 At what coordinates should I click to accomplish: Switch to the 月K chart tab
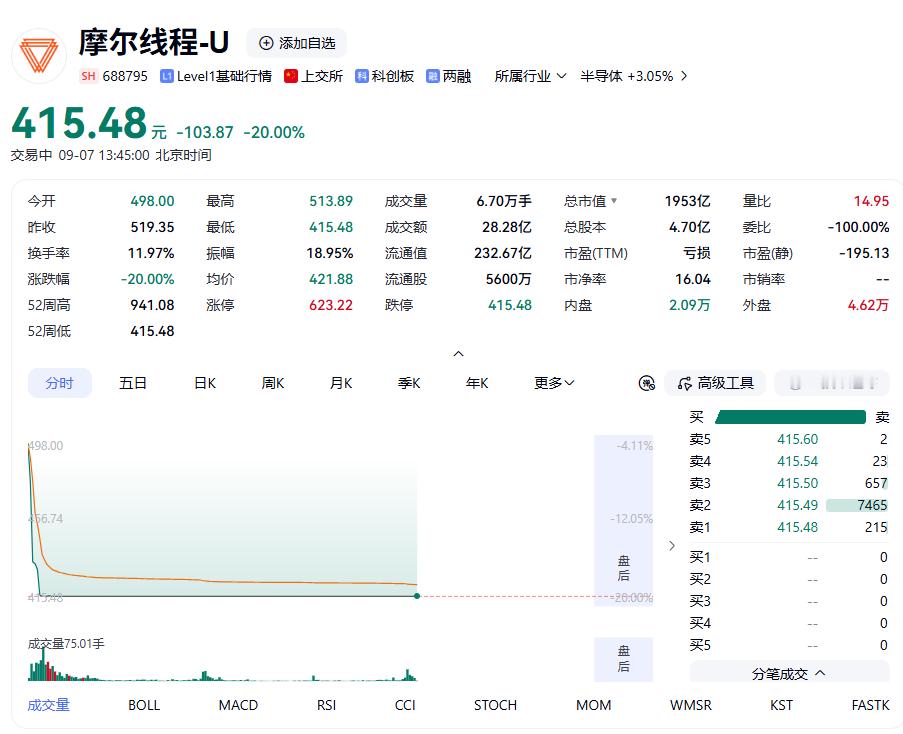(341, 383)
